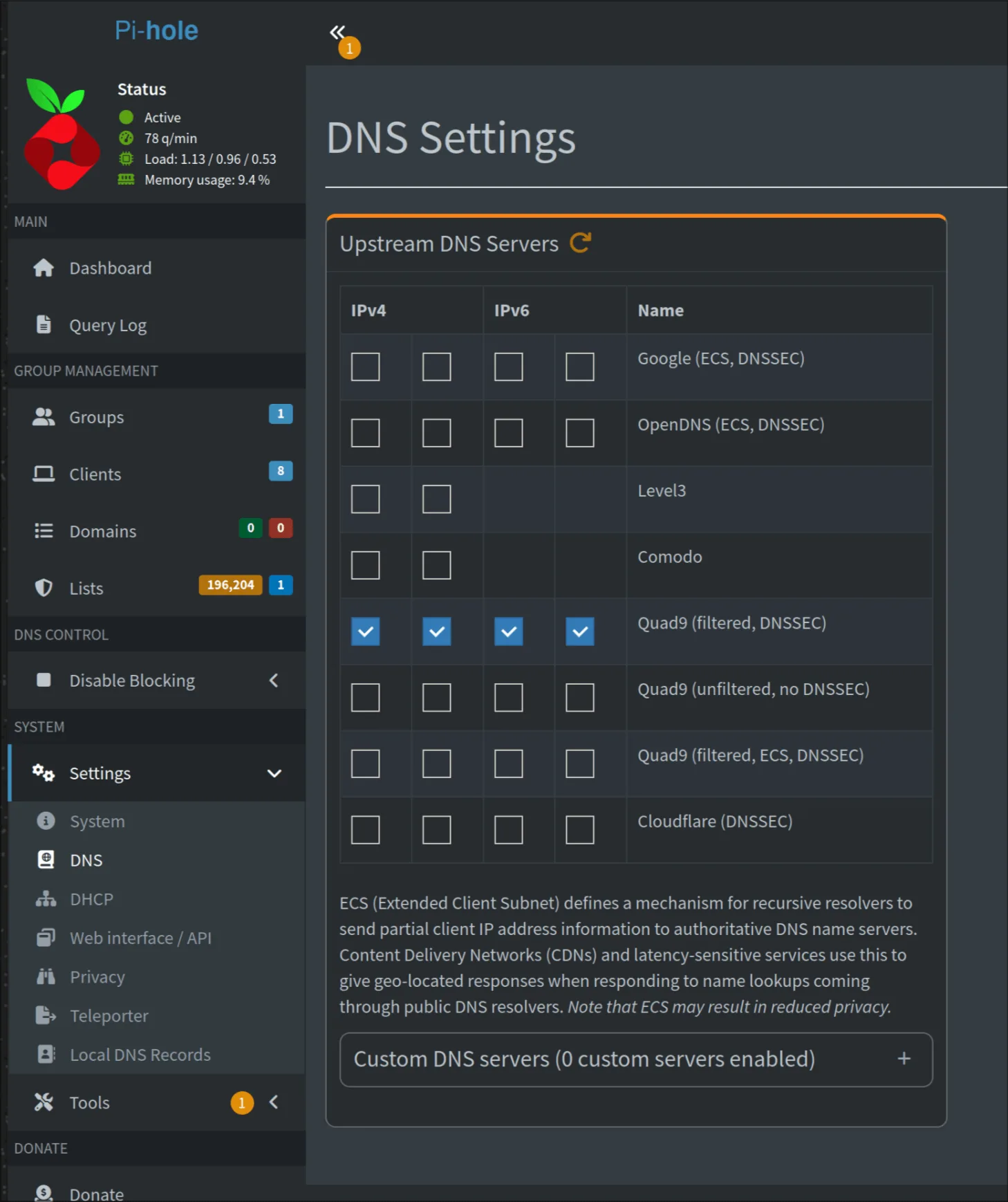Click the Tools wrench icon
Image resolution: width=1008 pixels, height=1202 pixels.
[x=44, y=1102]
